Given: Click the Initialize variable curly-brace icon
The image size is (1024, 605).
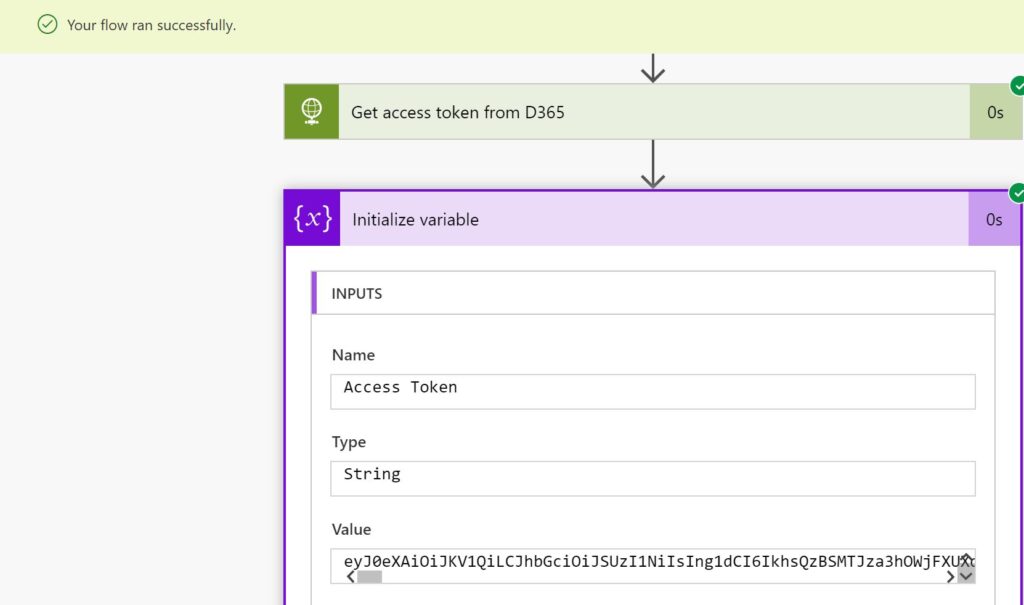Looking at the screenshot, I should click(x=313, y=218).
